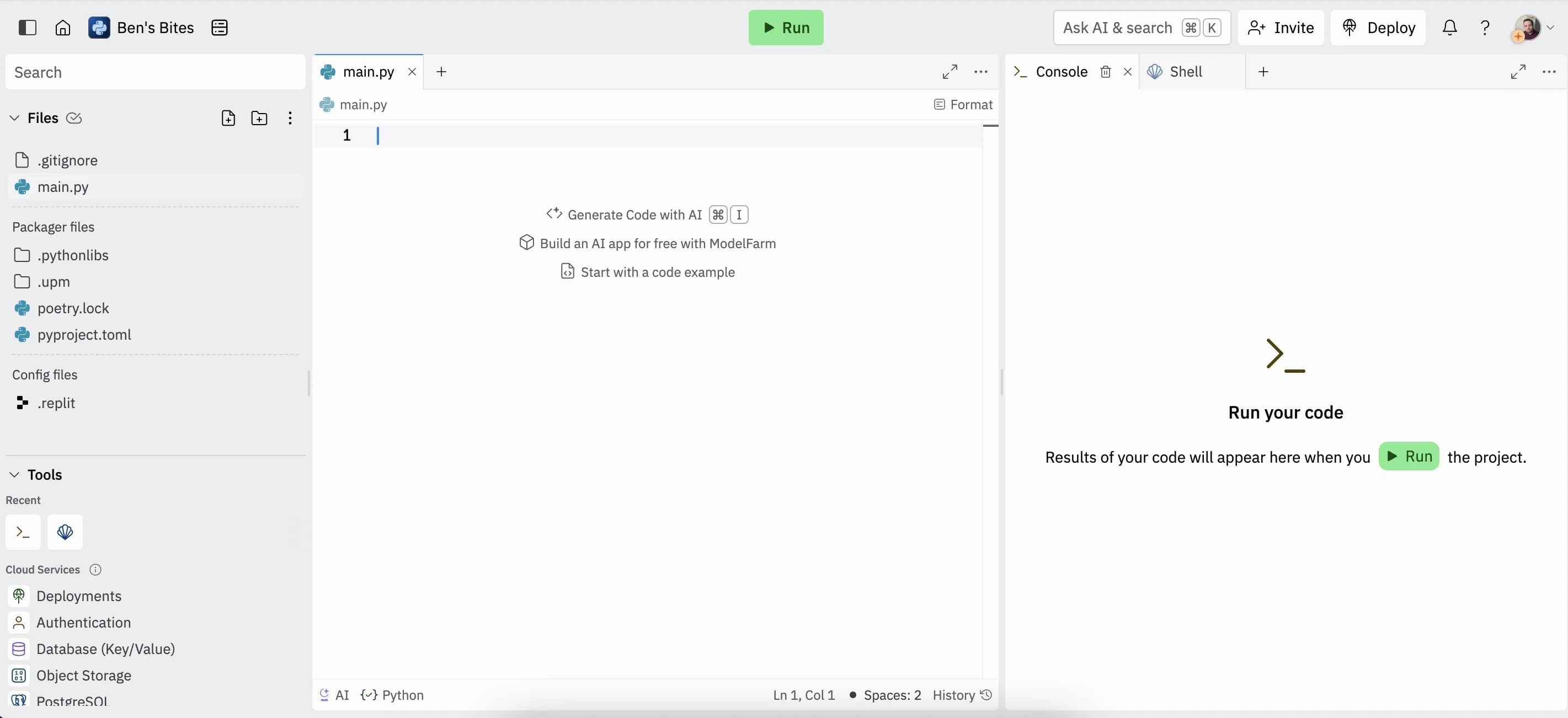The height and width of the screenshot is (718, 1568).
Task: Click the file Search input field
Action: tap(155, 72)
